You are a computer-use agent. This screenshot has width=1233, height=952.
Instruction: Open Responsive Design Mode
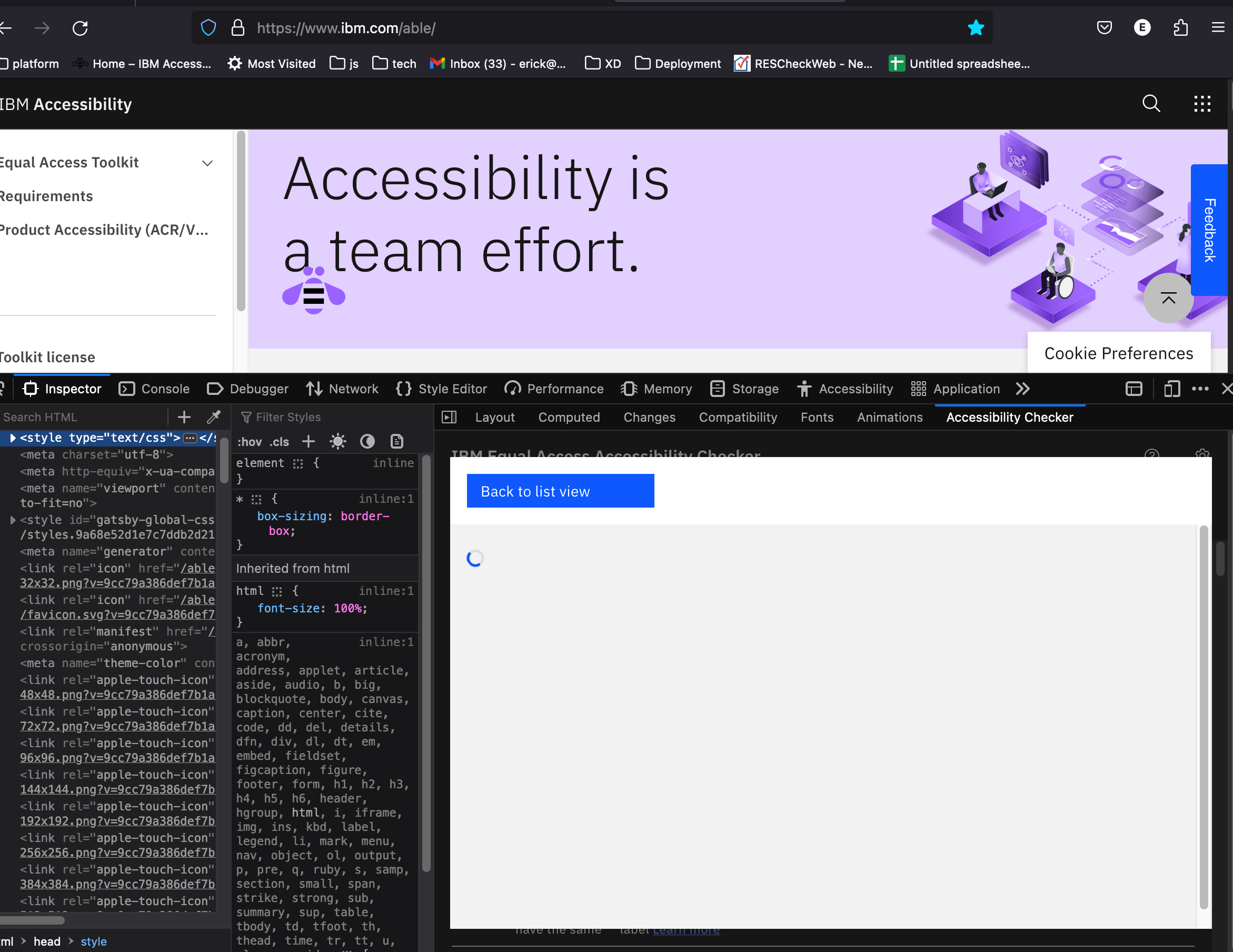pyautogui.click(x=1171, y=389)
